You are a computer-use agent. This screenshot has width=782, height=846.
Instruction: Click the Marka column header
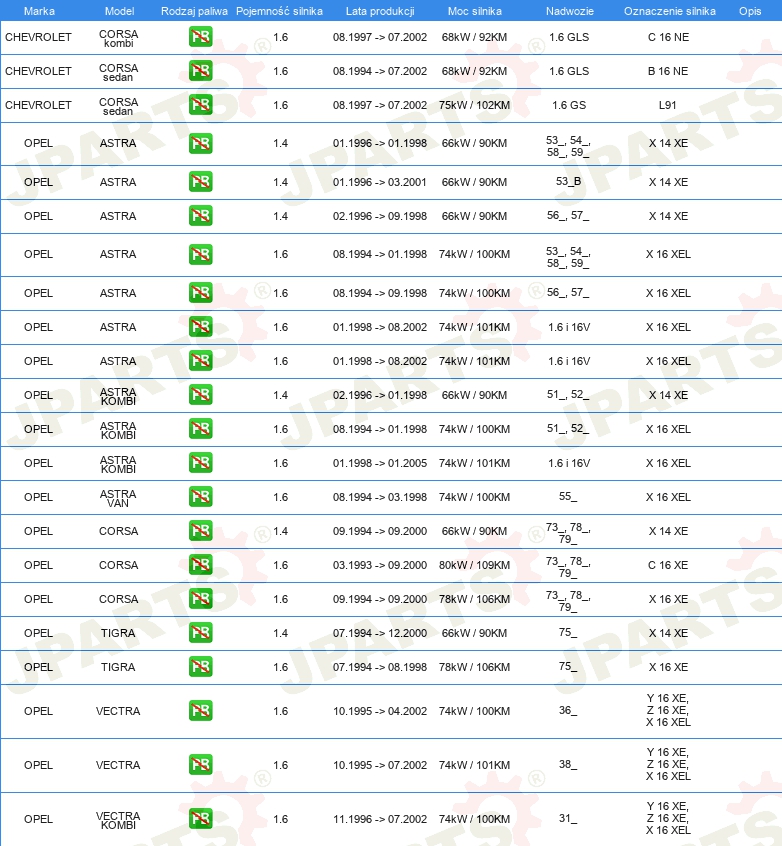[39, 11]
